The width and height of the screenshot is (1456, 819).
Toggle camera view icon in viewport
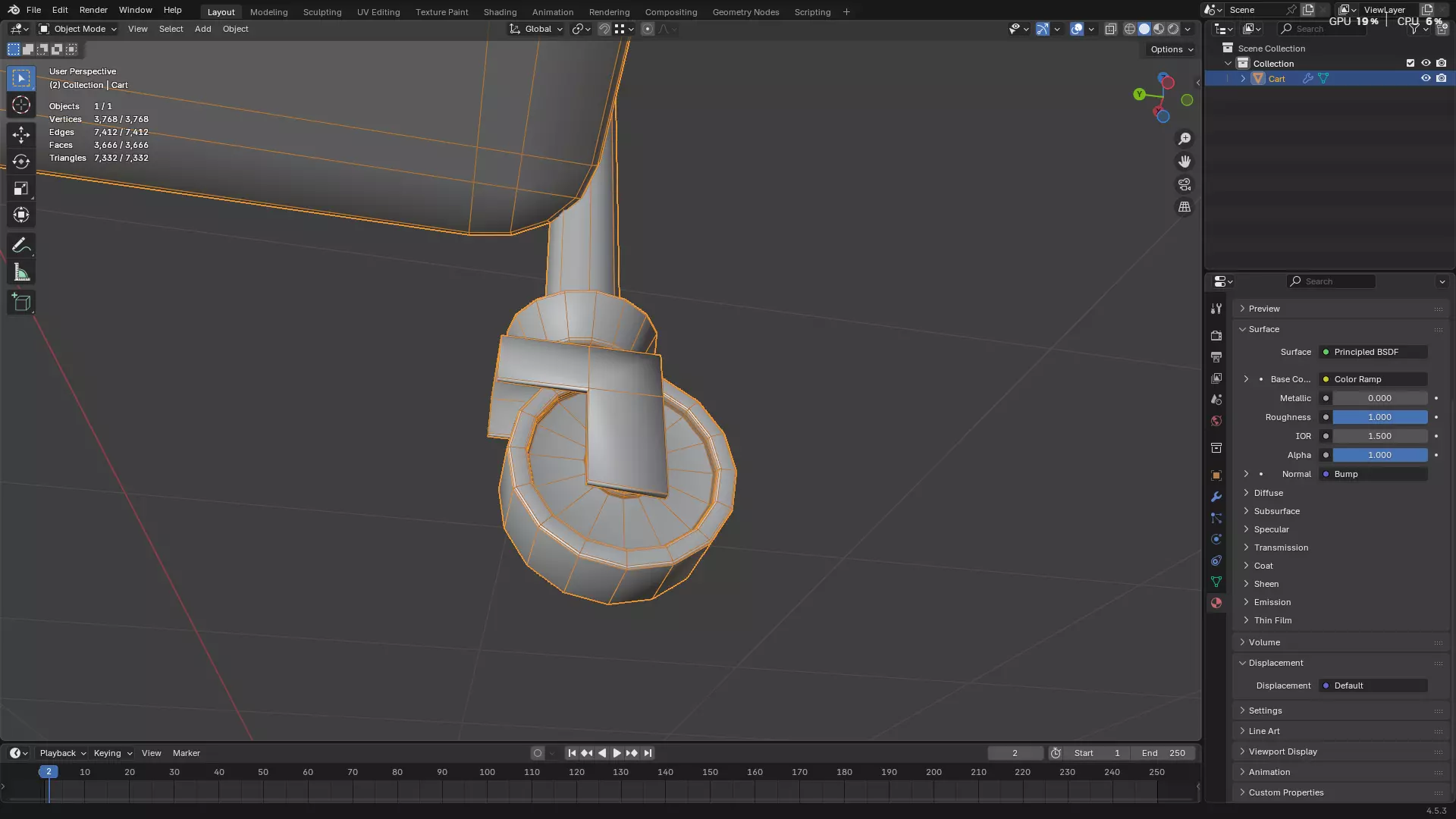pyautogui.click(x=1184, y=184)
